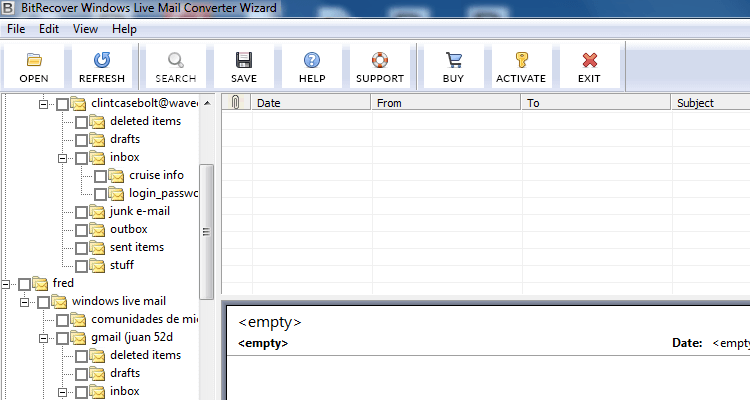750x400 pixels.
Task: Check the outbox folder checkbox
Action: 81,230
